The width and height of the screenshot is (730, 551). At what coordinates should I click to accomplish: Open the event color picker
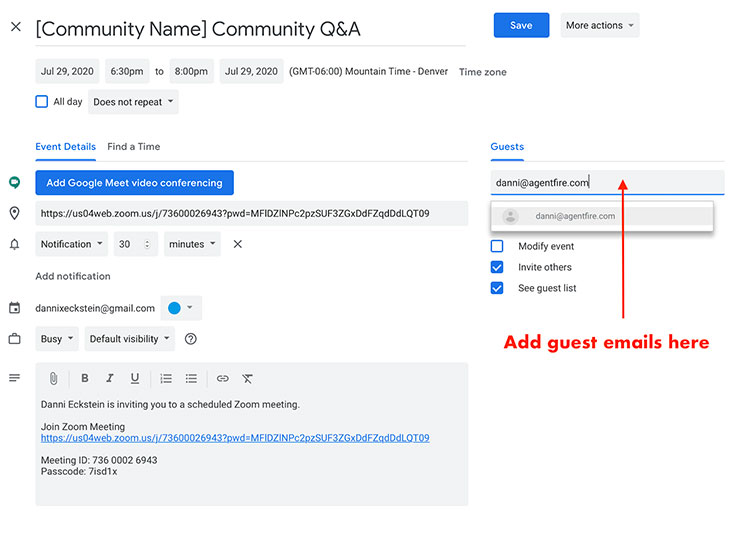pos(180,308)
